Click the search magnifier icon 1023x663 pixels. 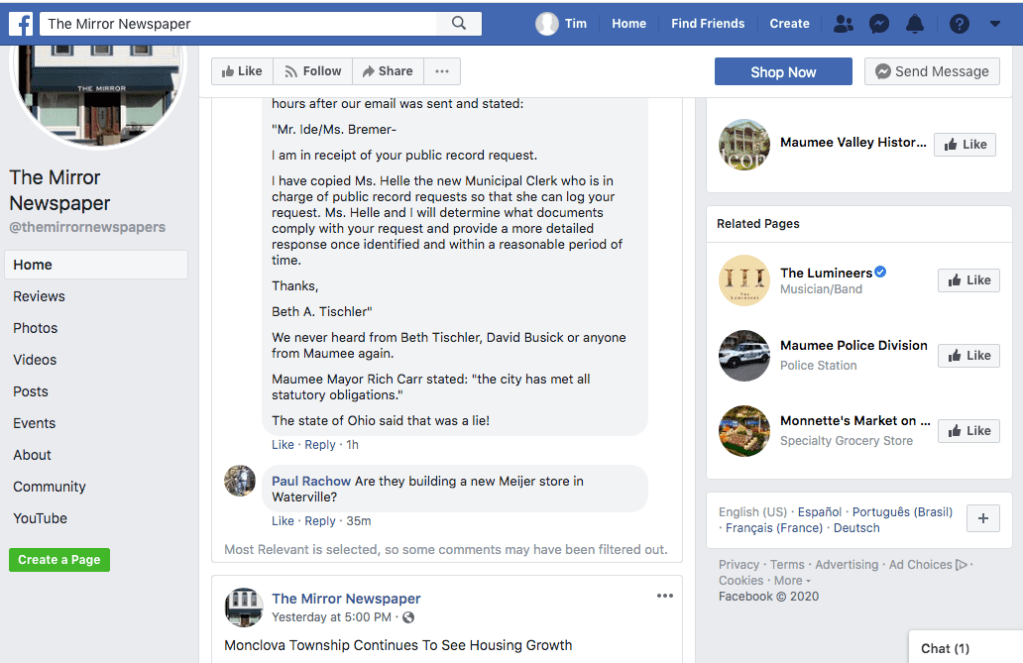coord(459,23)
